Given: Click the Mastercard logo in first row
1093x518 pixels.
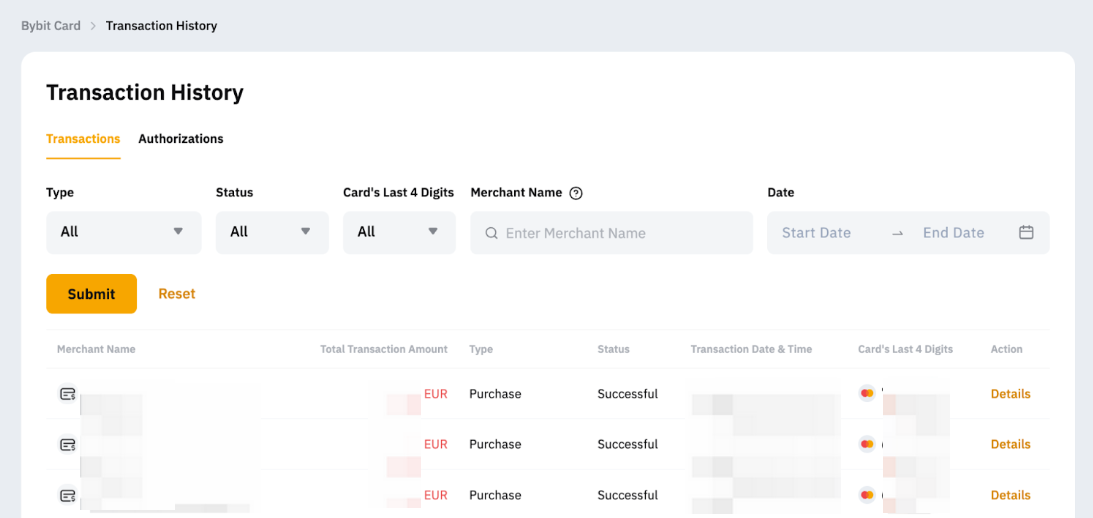Looking at the screenshot, I should pos(867,394).
